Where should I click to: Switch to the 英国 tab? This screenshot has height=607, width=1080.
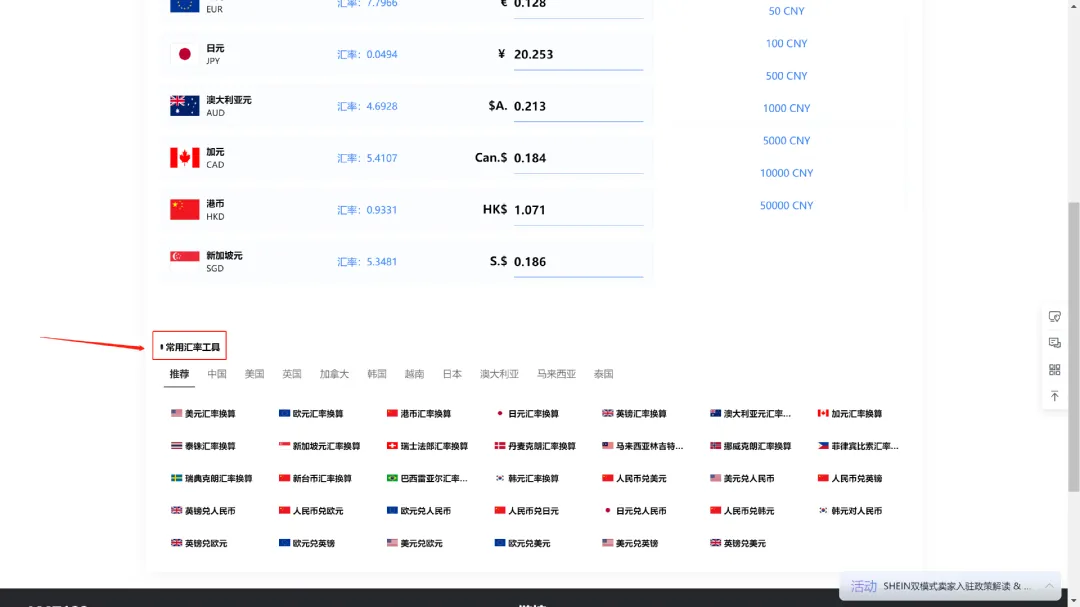click(292, 374)
